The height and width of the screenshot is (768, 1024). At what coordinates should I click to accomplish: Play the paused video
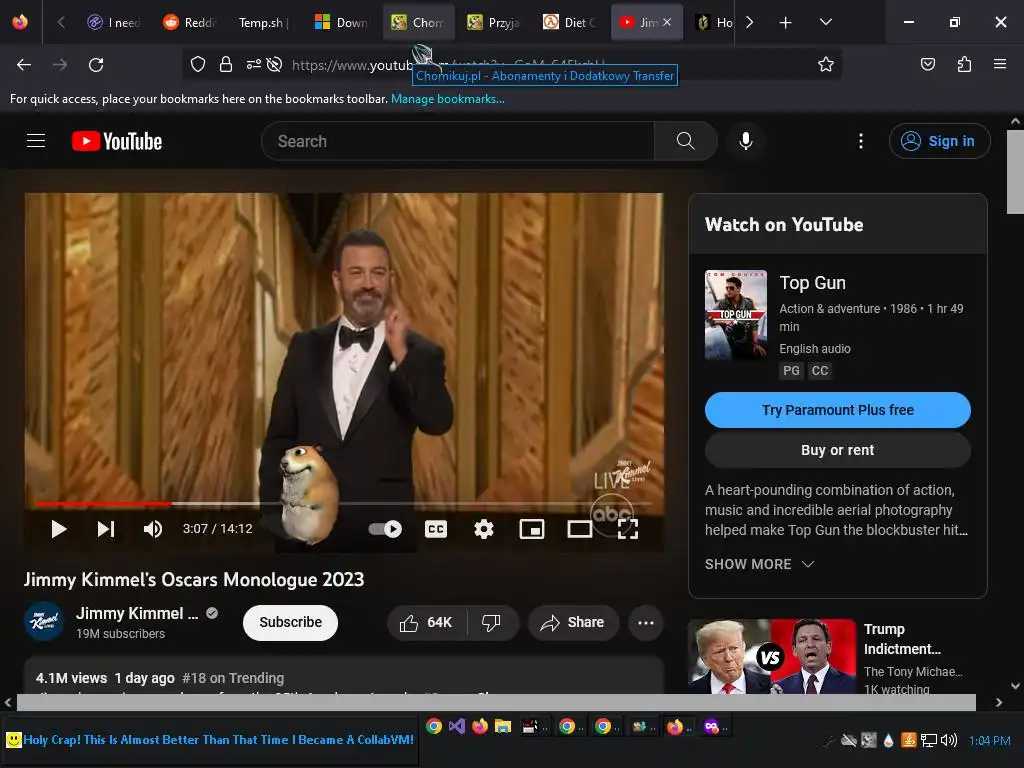point(59,529)
